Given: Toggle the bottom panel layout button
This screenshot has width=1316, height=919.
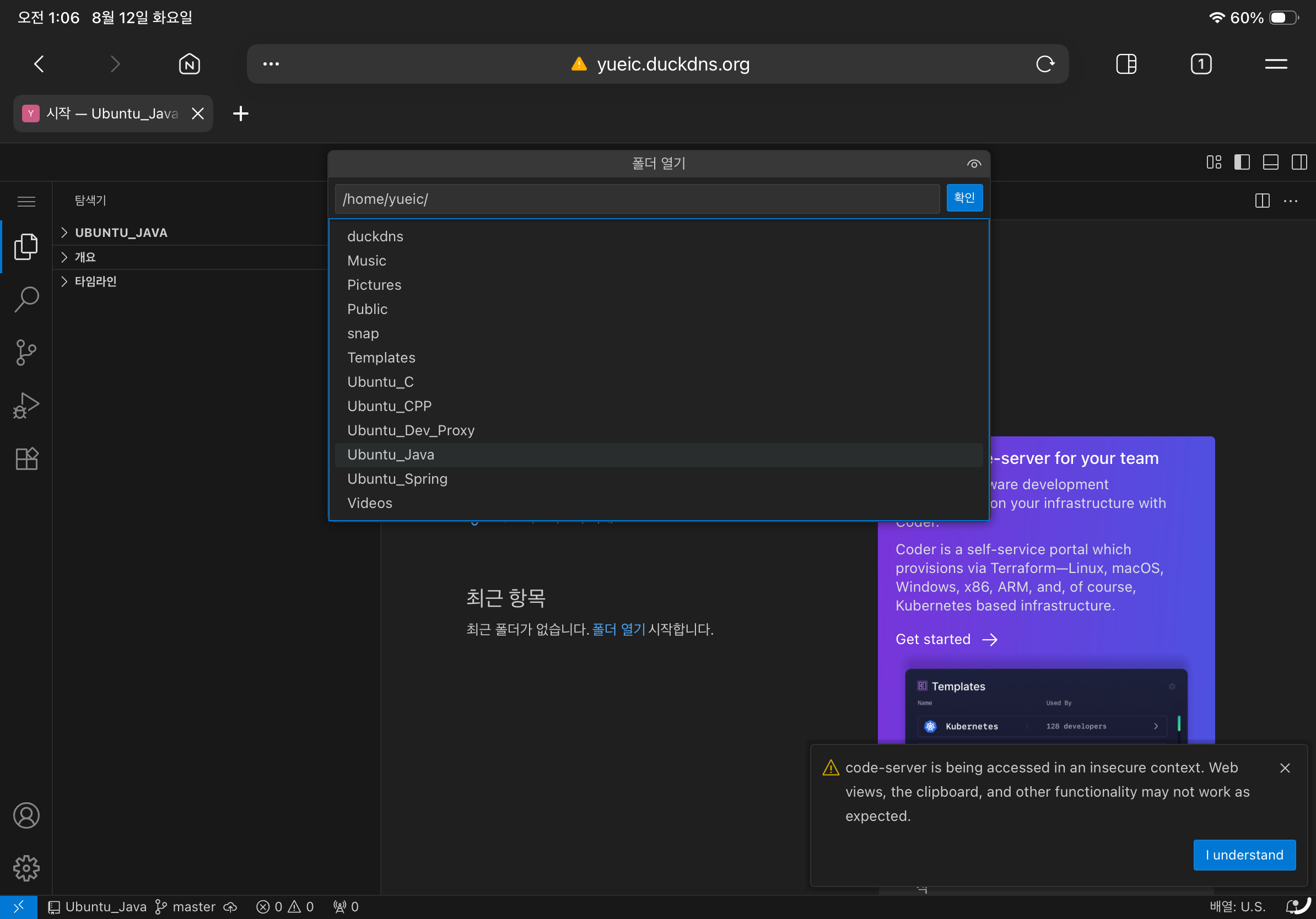Looking at the screenshot, I should [x=1270, y=162].
